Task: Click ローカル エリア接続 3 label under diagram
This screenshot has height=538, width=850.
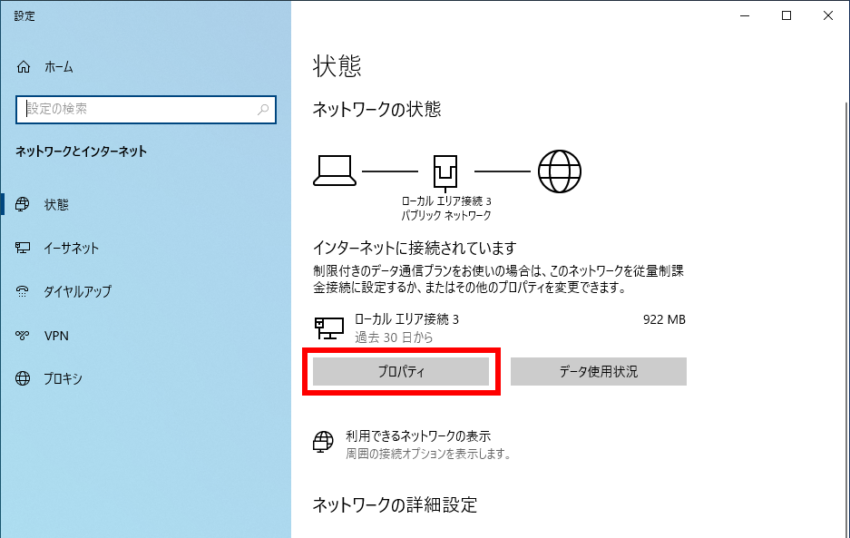Action: coord(446,201)
